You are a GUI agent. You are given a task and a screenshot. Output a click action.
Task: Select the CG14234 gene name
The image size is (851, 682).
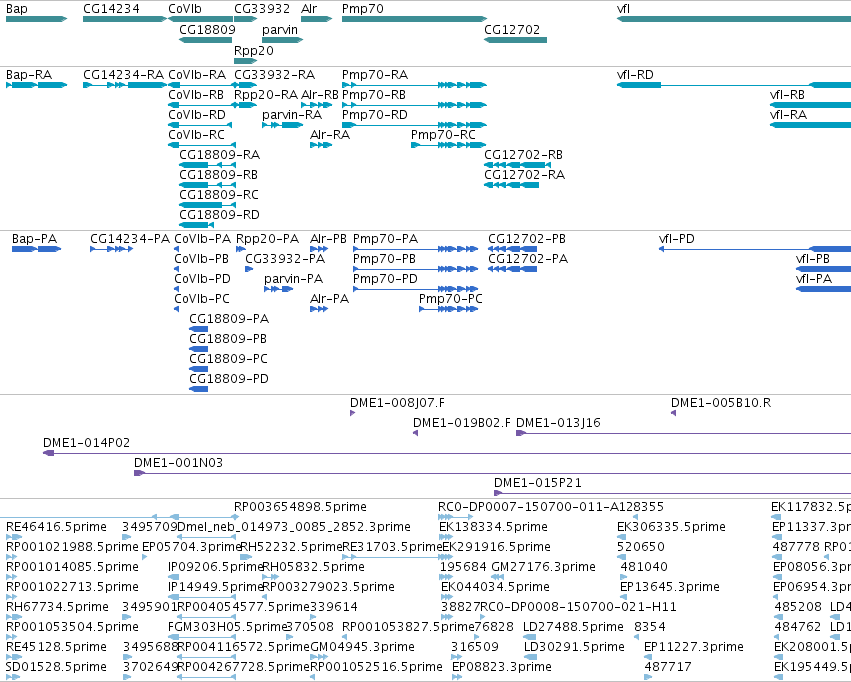coord(111,9)
